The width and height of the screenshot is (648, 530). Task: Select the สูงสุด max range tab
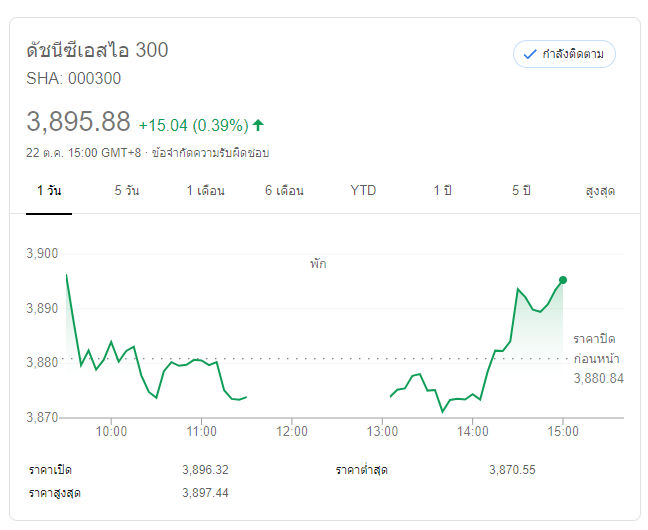tap(599, 191)
